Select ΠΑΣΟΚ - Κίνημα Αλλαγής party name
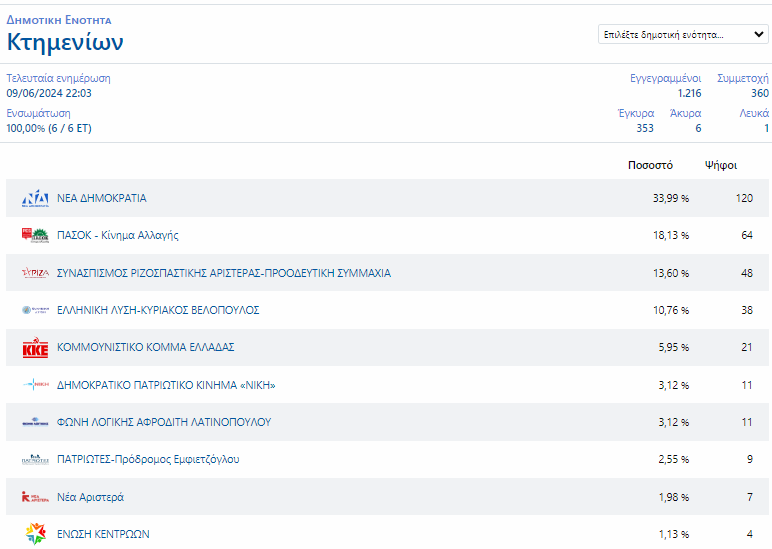 (x=118, y=235)
